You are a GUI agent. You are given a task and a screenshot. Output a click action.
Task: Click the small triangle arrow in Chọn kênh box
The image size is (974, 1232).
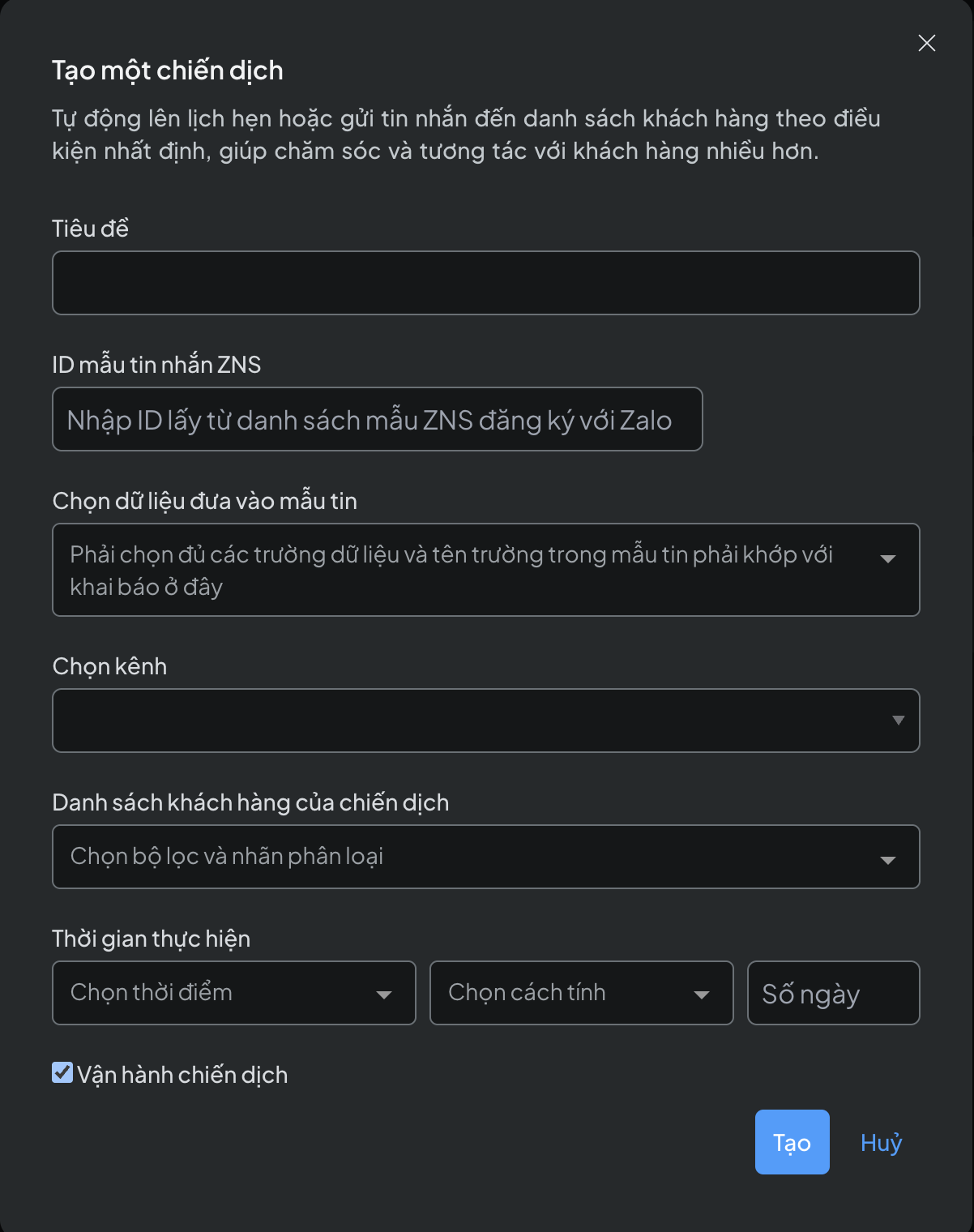point(898,721)
